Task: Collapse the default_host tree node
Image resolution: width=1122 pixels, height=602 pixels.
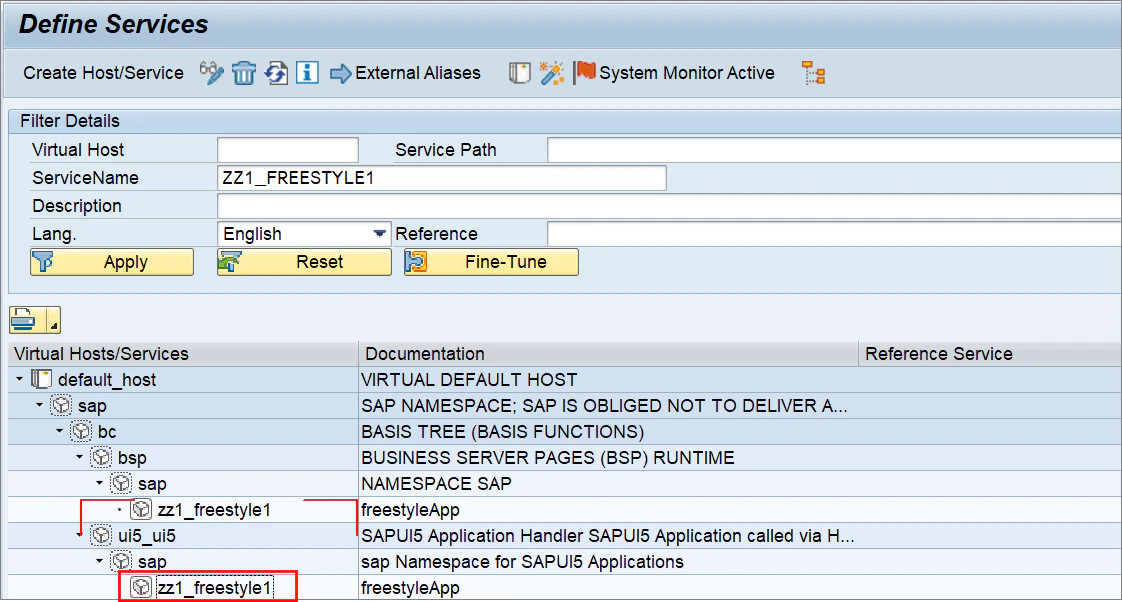Action: tap(20, 379)
